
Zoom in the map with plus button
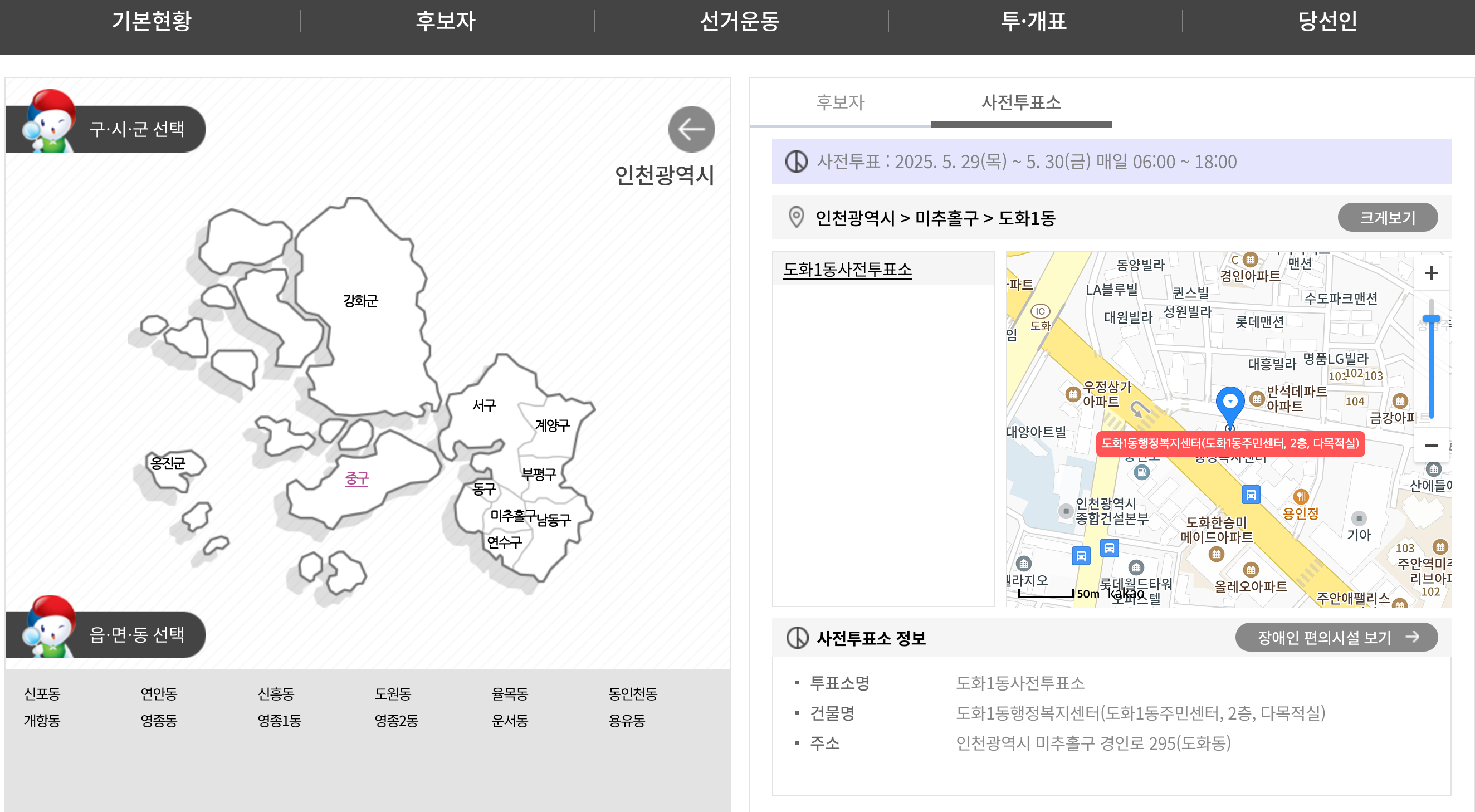tap(1431, 273)
